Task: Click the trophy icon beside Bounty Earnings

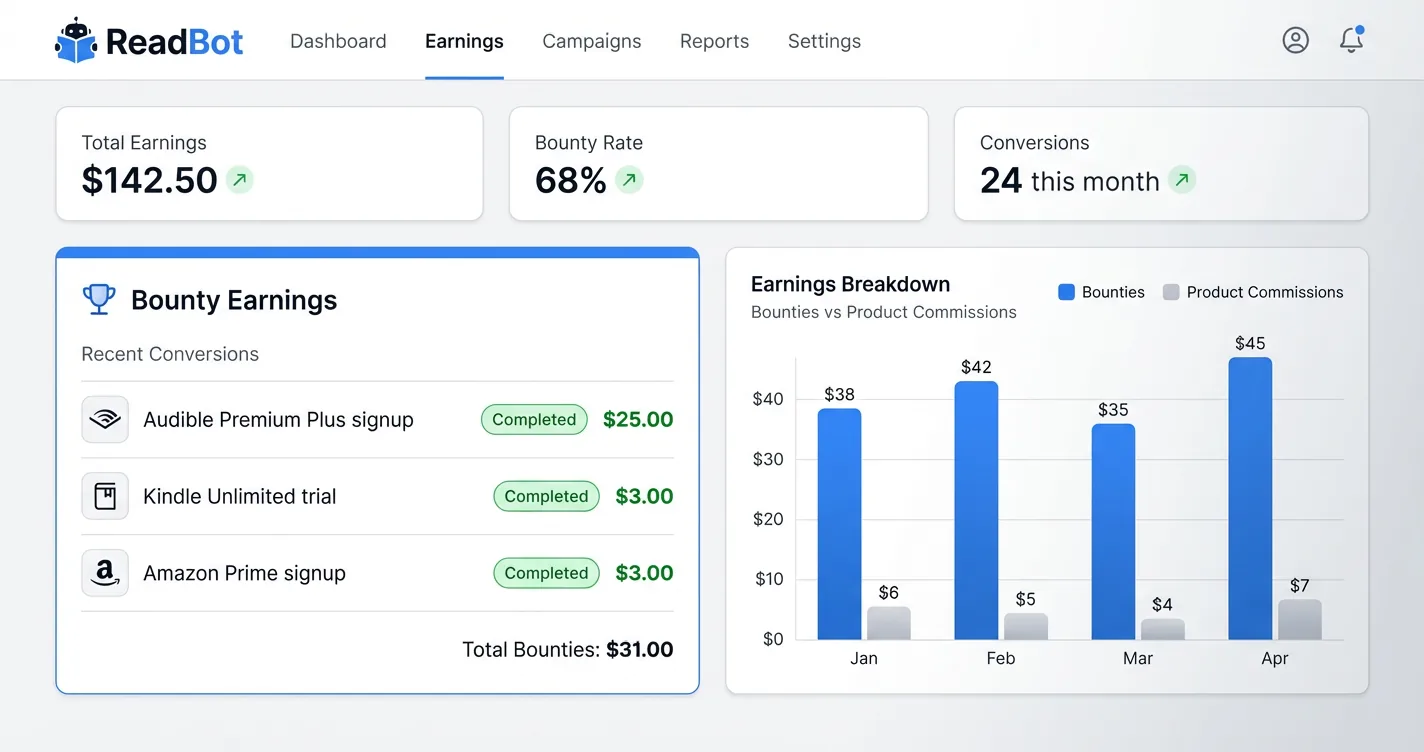Action: tap(98, 299)
